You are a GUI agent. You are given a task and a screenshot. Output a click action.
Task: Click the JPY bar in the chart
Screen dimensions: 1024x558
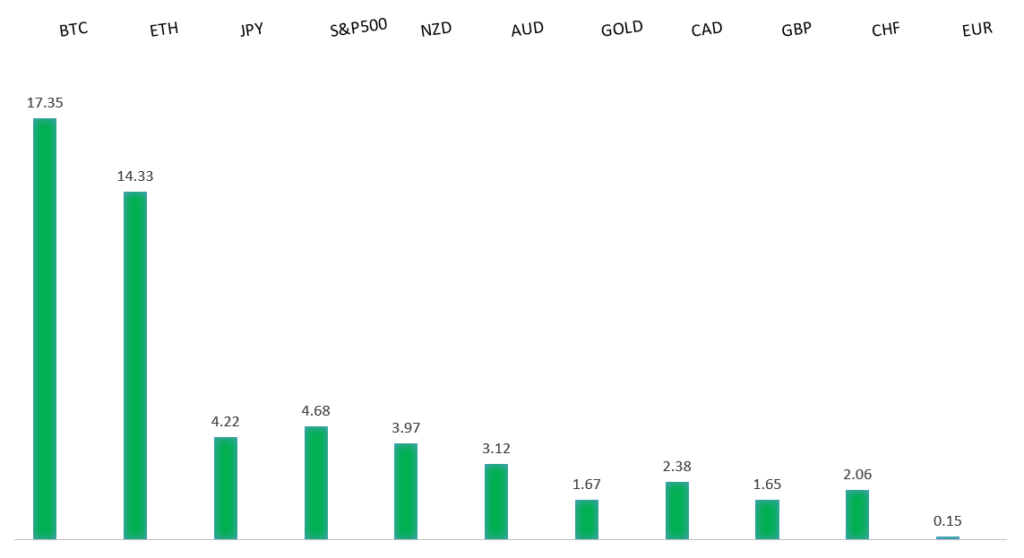click(225, 488)
